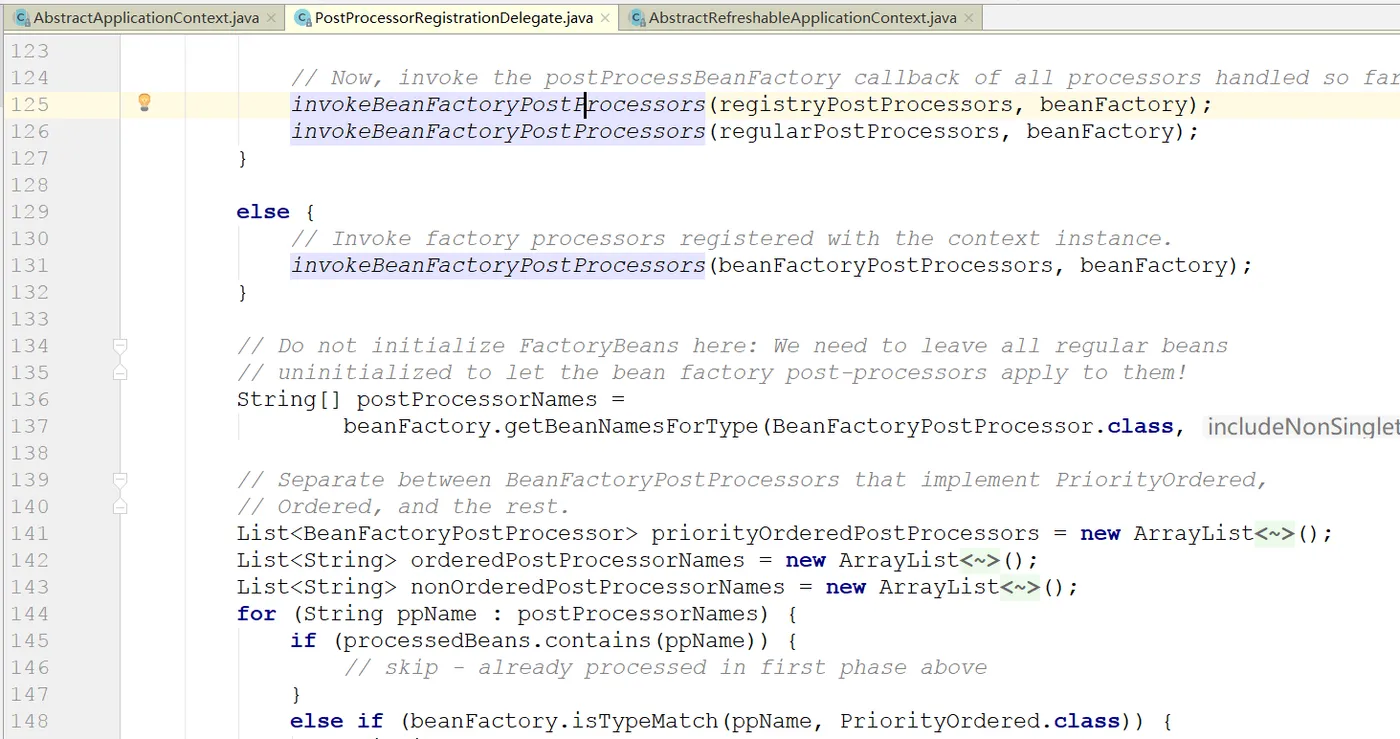Collapse the comment block starting at line 139

point(120,480)
